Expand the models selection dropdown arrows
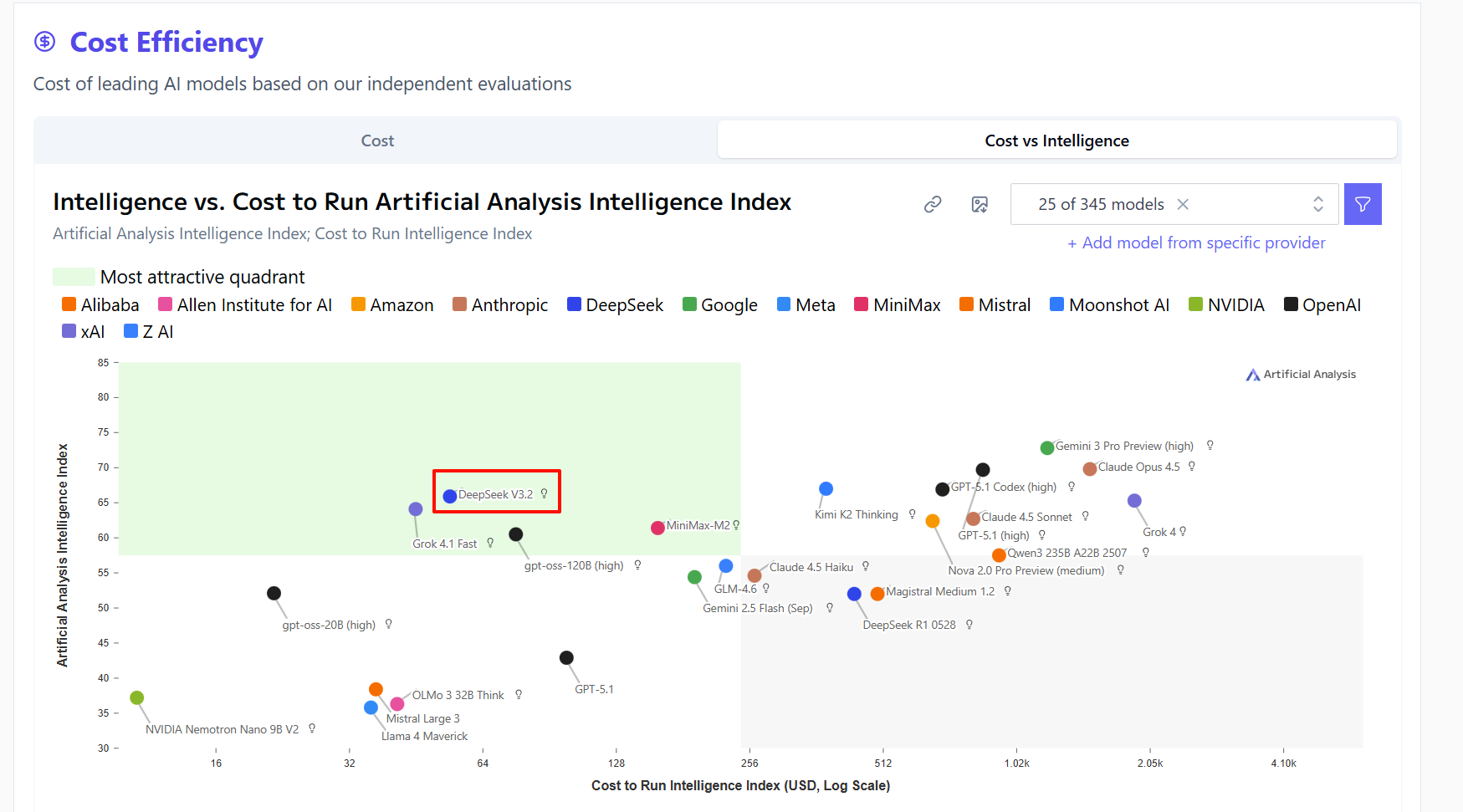The image size is (1463, 812). click(1318, 204)
